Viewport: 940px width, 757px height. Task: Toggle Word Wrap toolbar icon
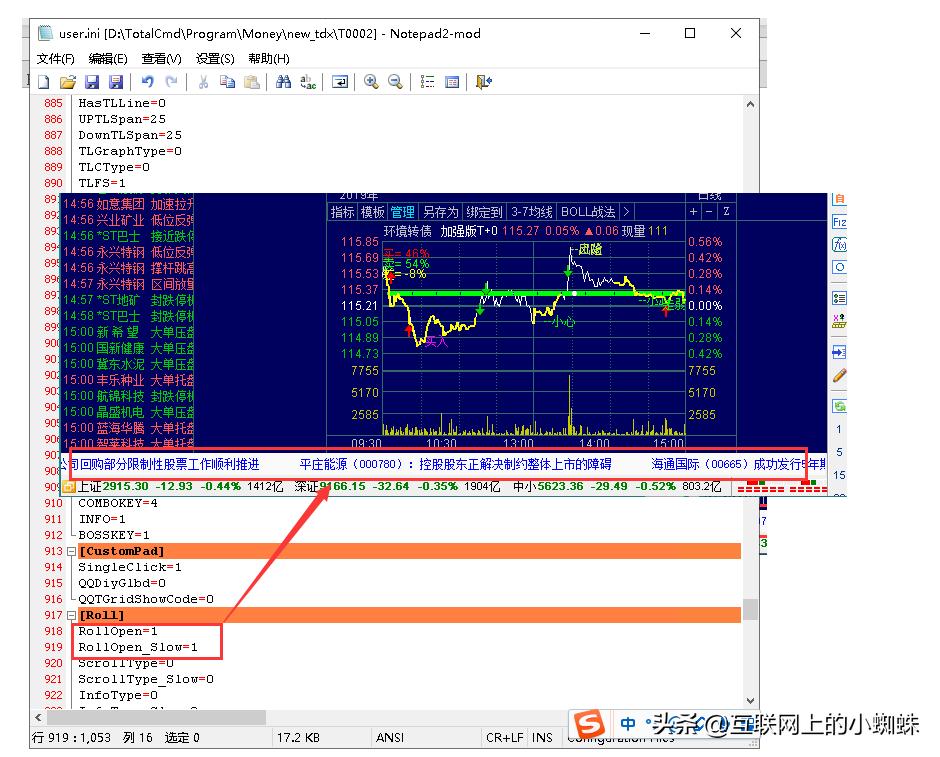[x=340, y=82]
